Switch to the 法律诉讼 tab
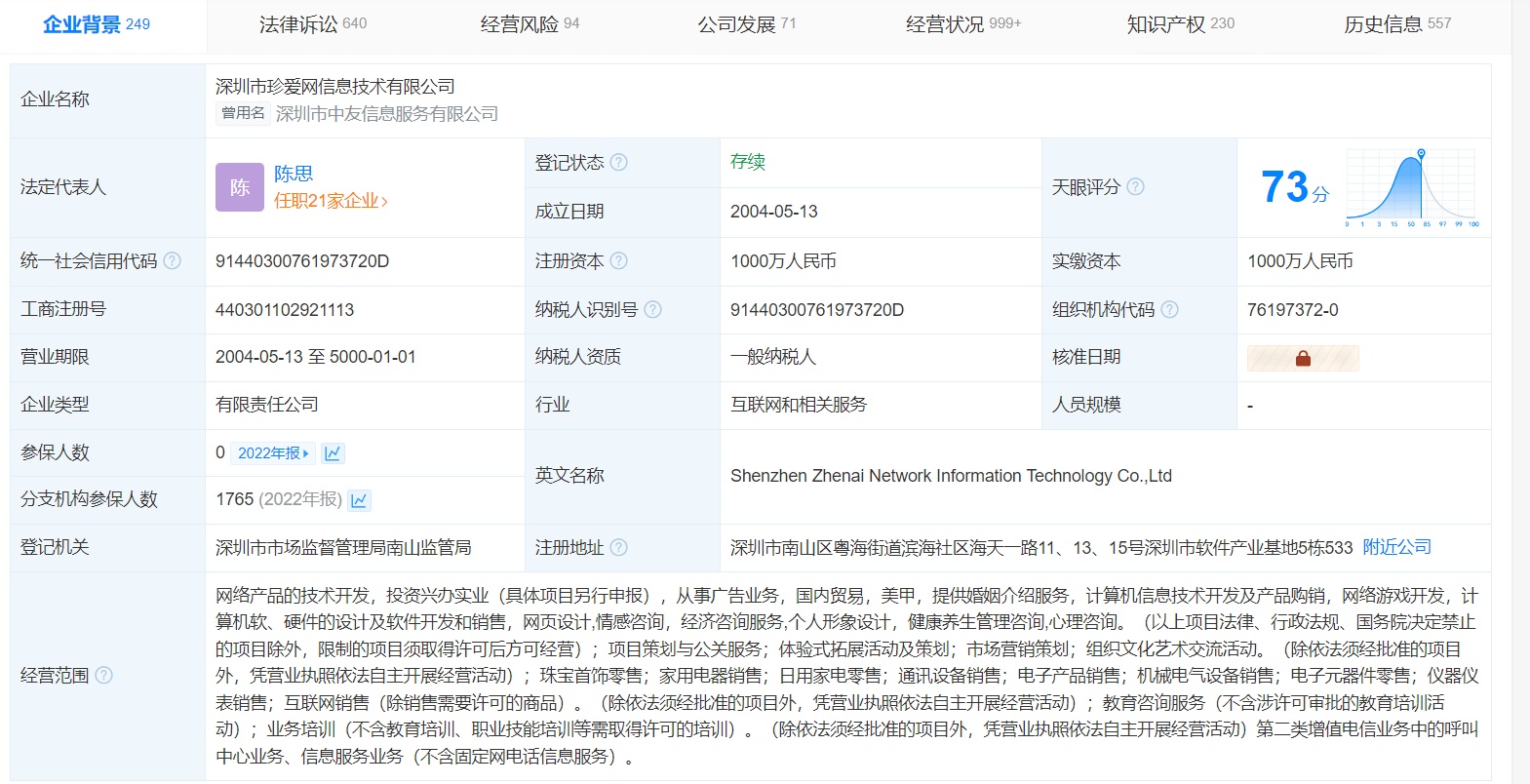The width and height of the screenshot is (1530, 784). tap(312, 24)
